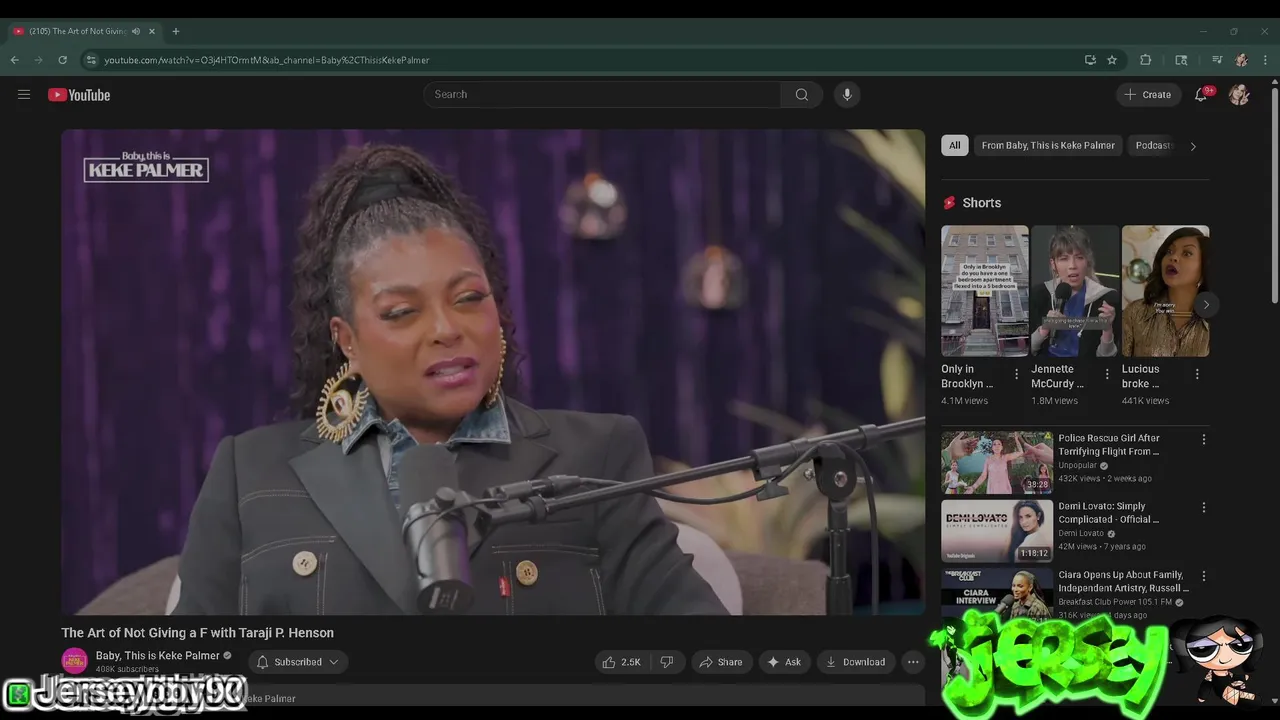Viewport: 1280px width, 720px height.
Task: Click the Ask button
Action: 784,662
